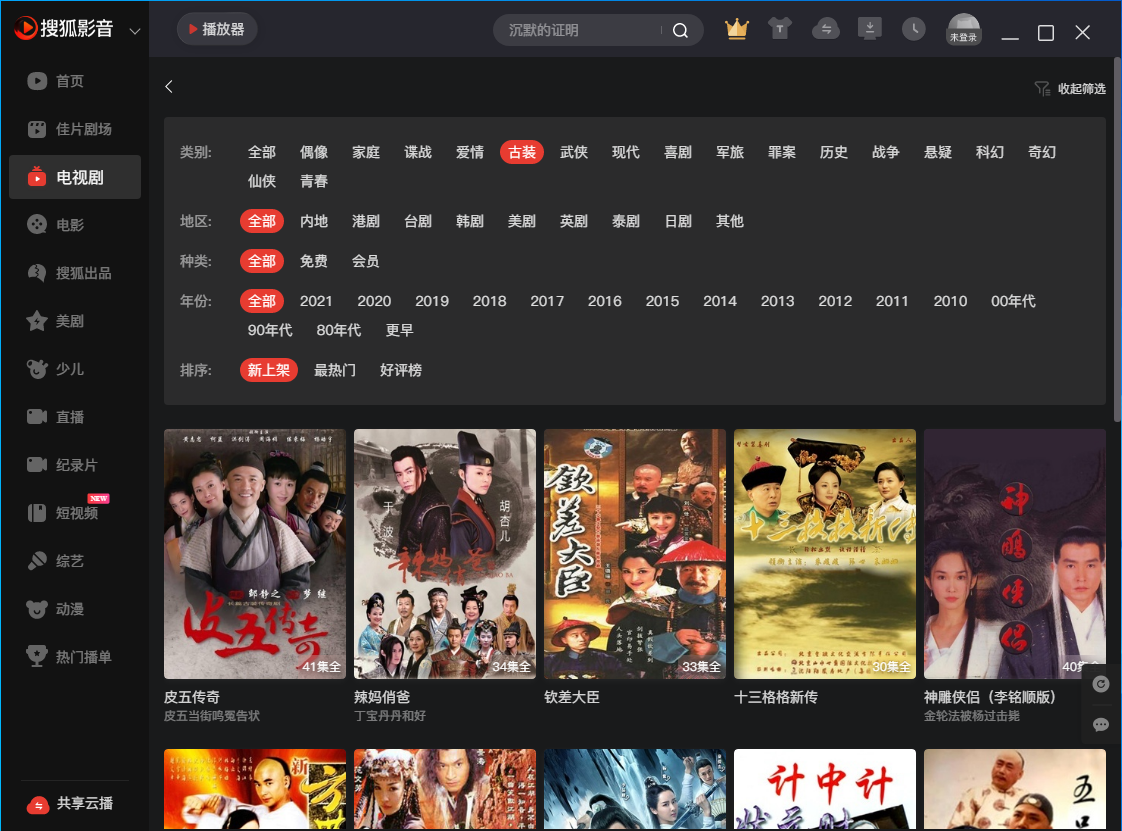Select 青春 category
Image resolution: width=1122 pixels, height=831 pixels.
(313, 180)
